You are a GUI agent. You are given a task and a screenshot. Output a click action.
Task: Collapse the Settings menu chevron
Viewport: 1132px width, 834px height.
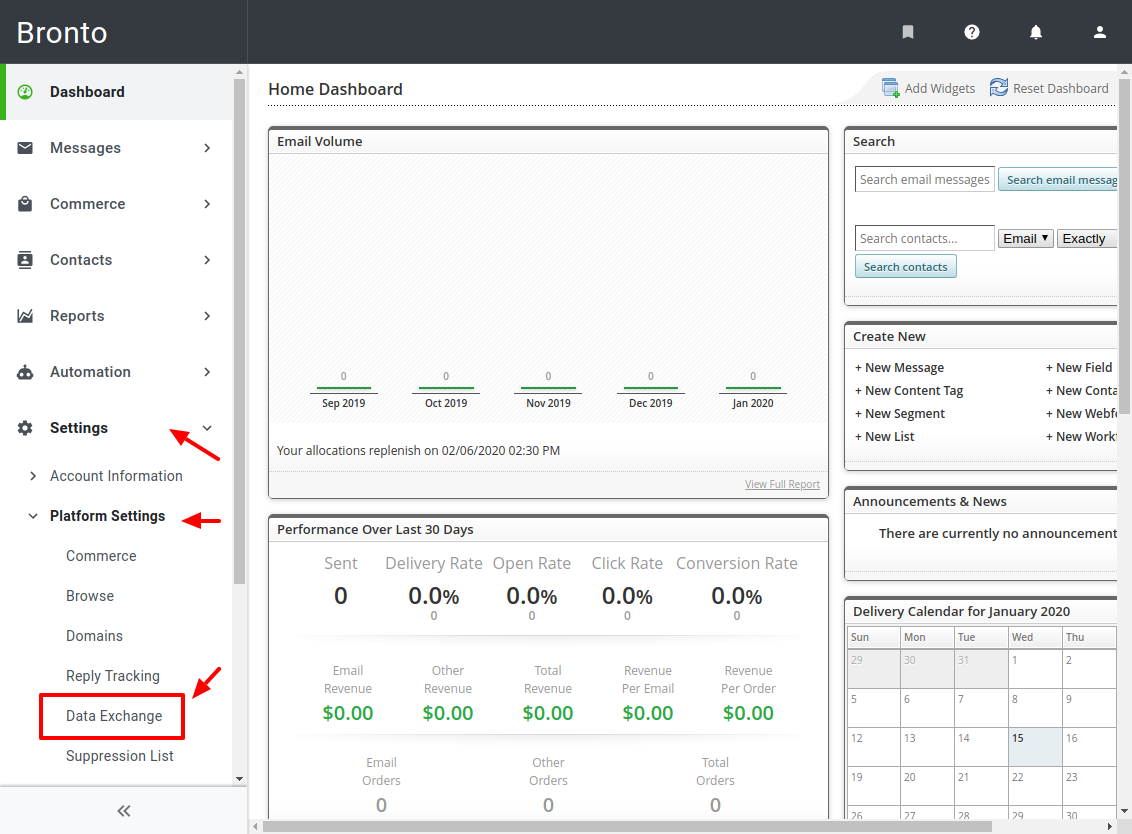pyautogui.click(x=207, y=427)
